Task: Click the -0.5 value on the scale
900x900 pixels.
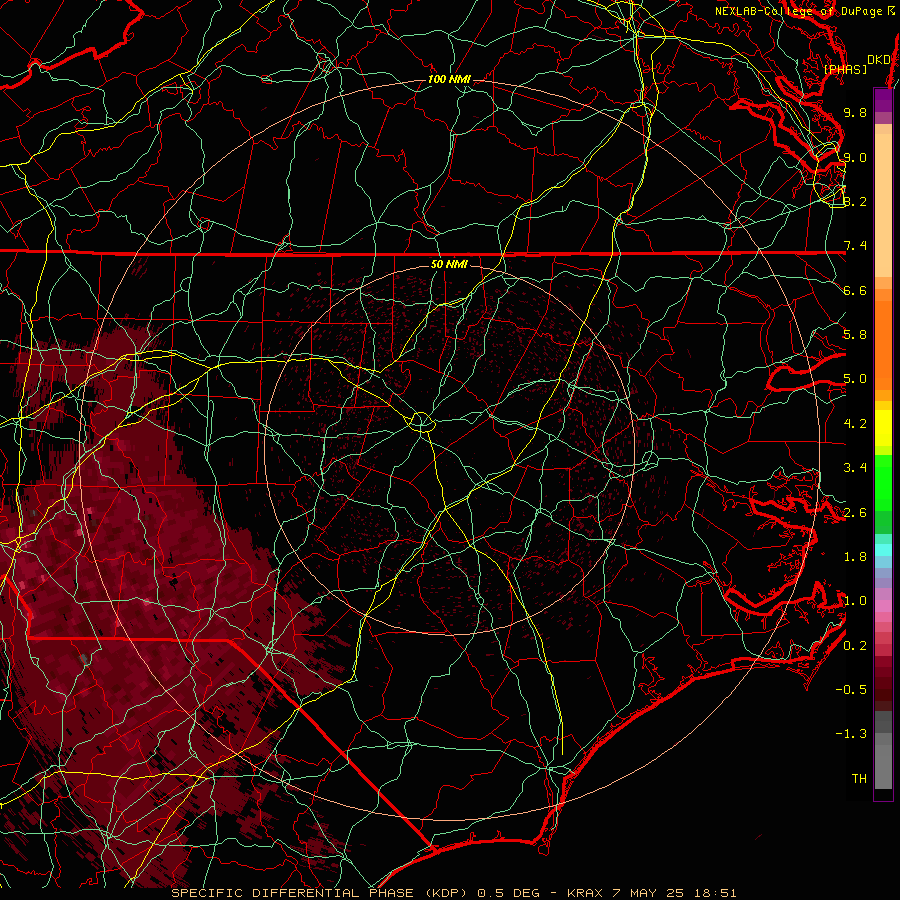Action: pos(851,690)
